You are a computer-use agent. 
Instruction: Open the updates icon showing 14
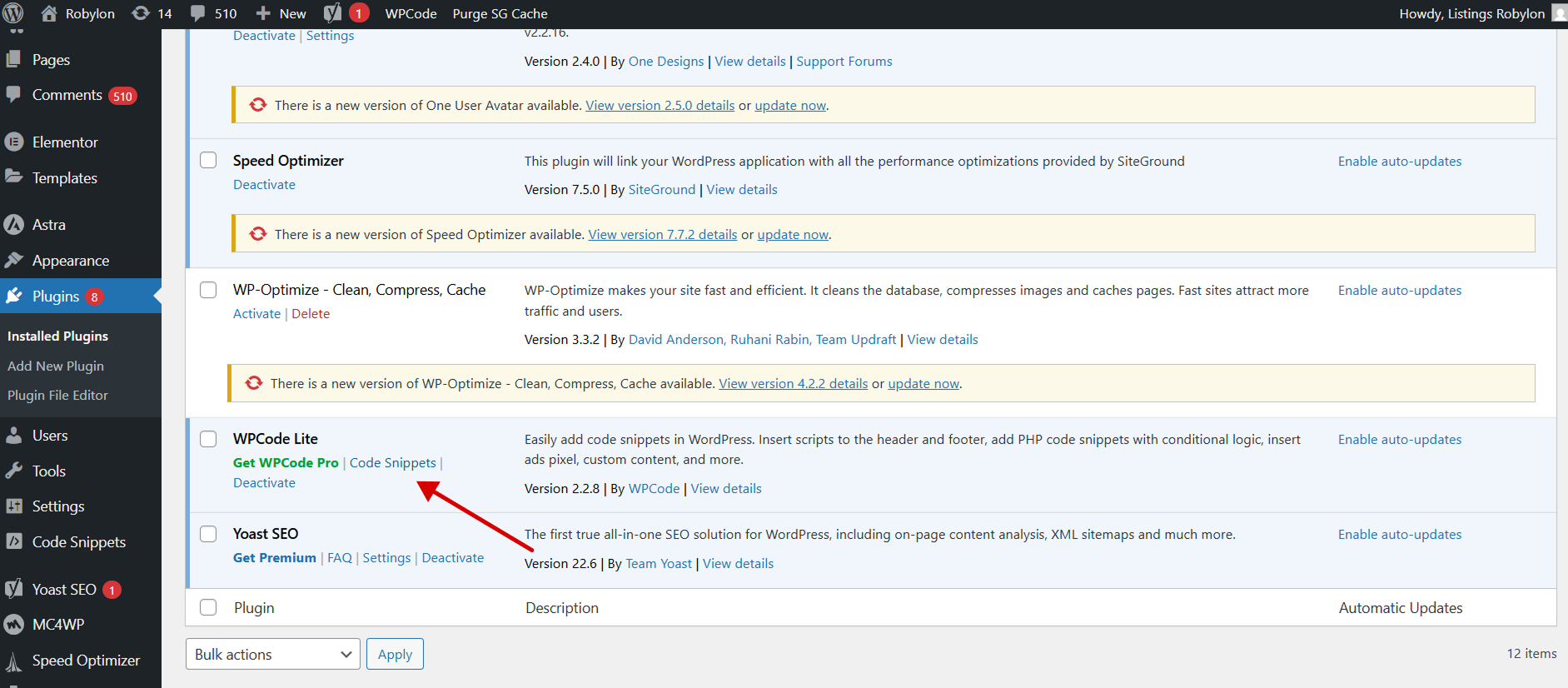click(141, 13)
